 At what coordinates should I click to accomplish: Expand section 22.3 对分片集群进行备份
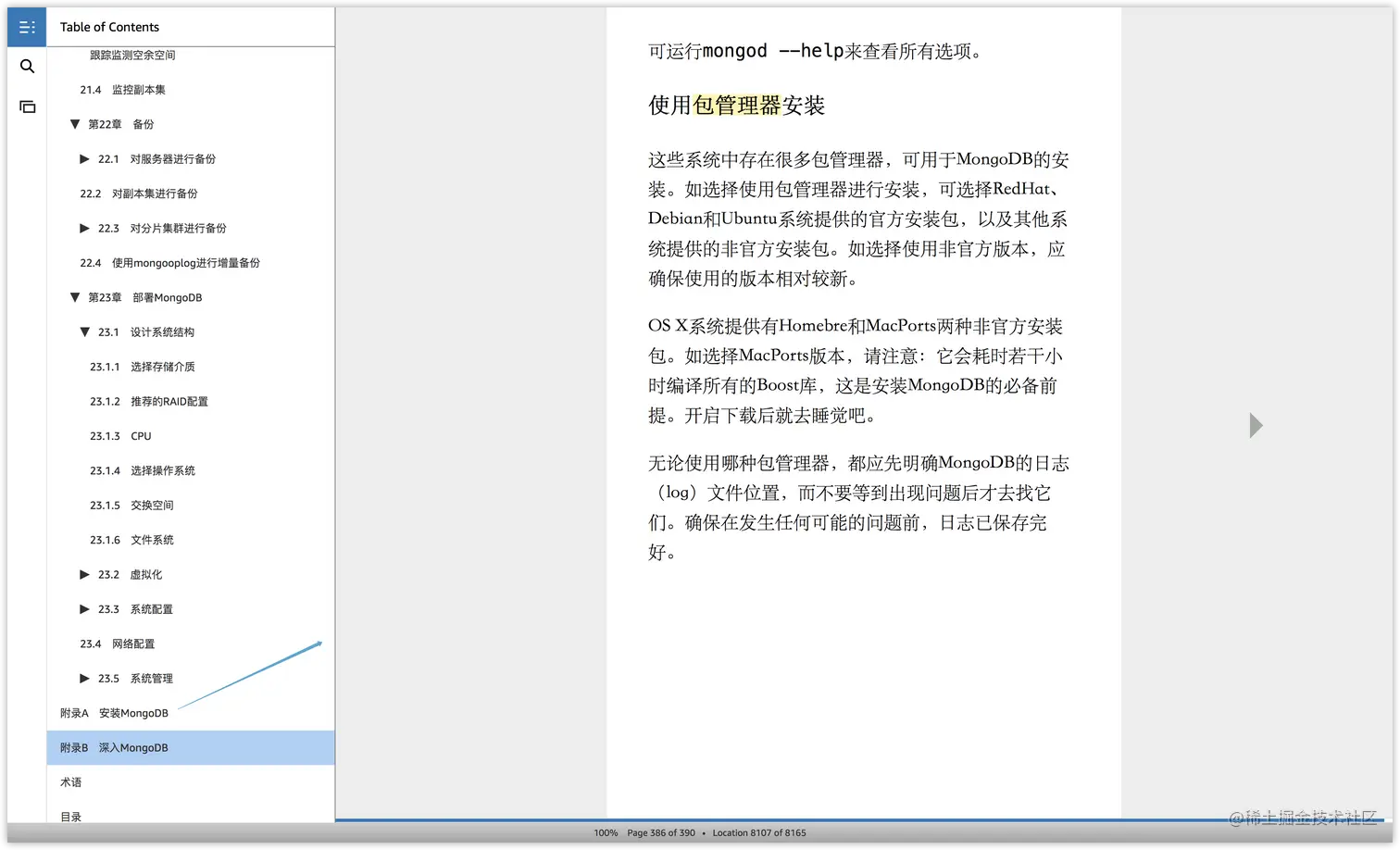click(84, 228)
